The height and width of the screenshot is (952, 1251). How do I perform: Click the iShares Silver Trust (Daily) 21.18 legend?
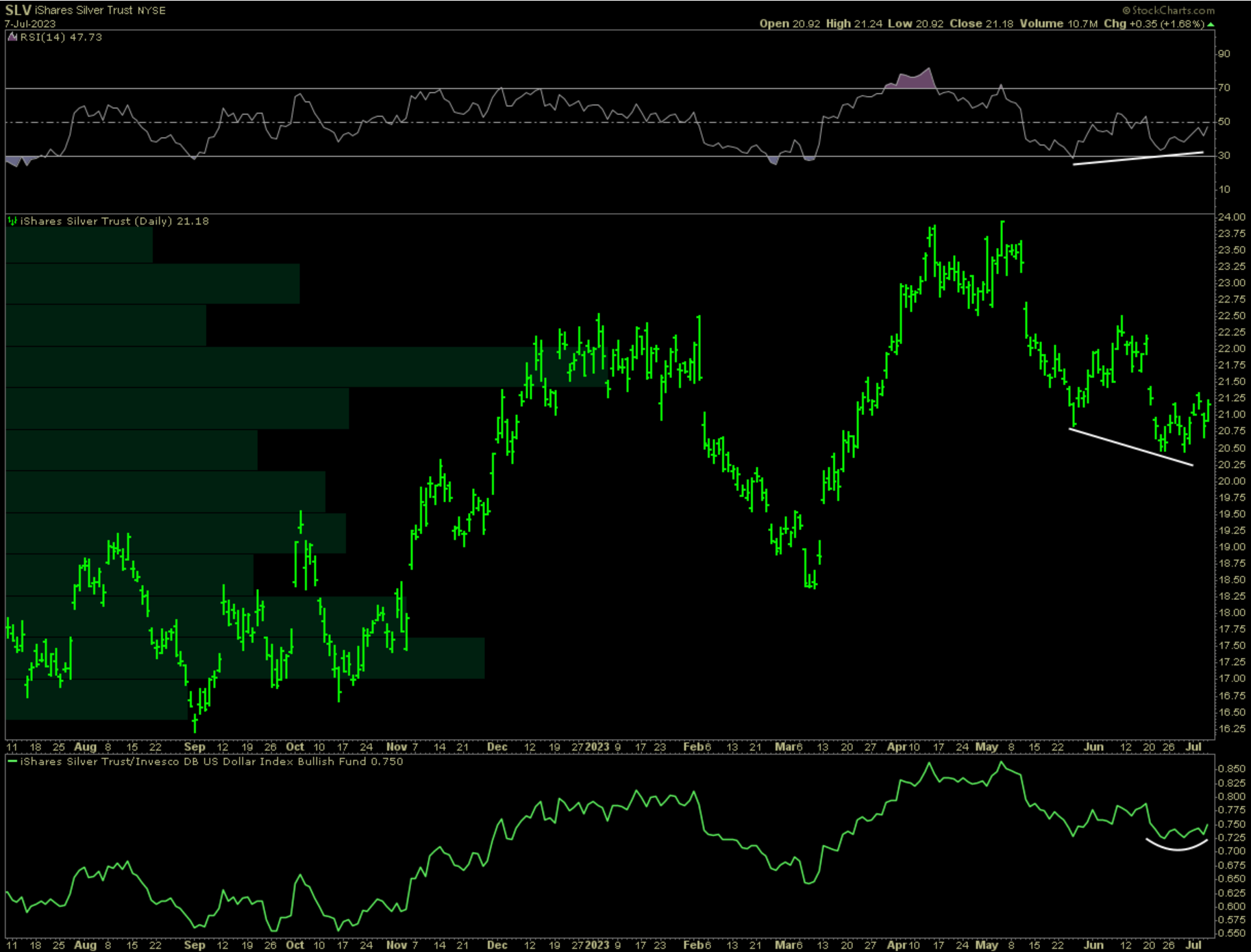click(x=114, y=221)
